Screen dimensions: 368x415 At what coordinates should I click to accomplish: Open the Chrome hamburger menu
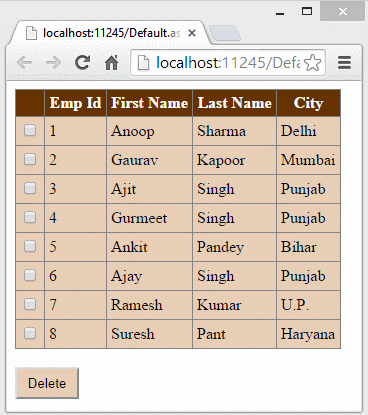point(344,62)
